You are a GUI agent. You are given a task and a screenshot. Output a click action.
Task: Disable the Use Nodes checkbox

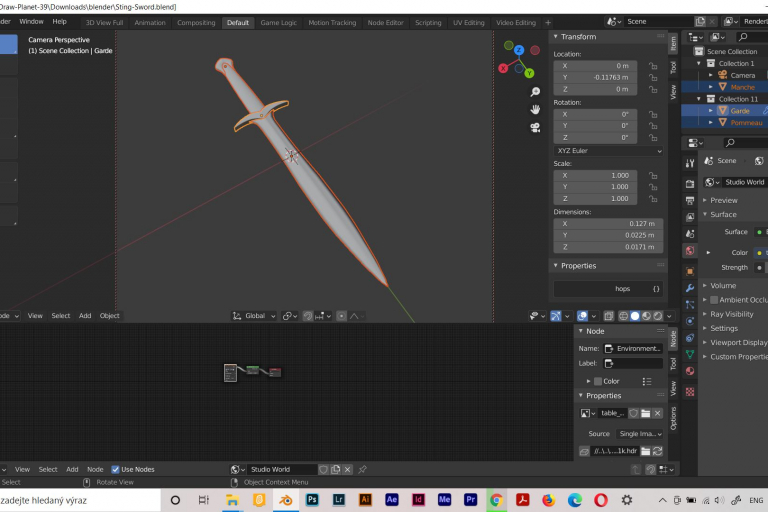[x=115, y=469]
